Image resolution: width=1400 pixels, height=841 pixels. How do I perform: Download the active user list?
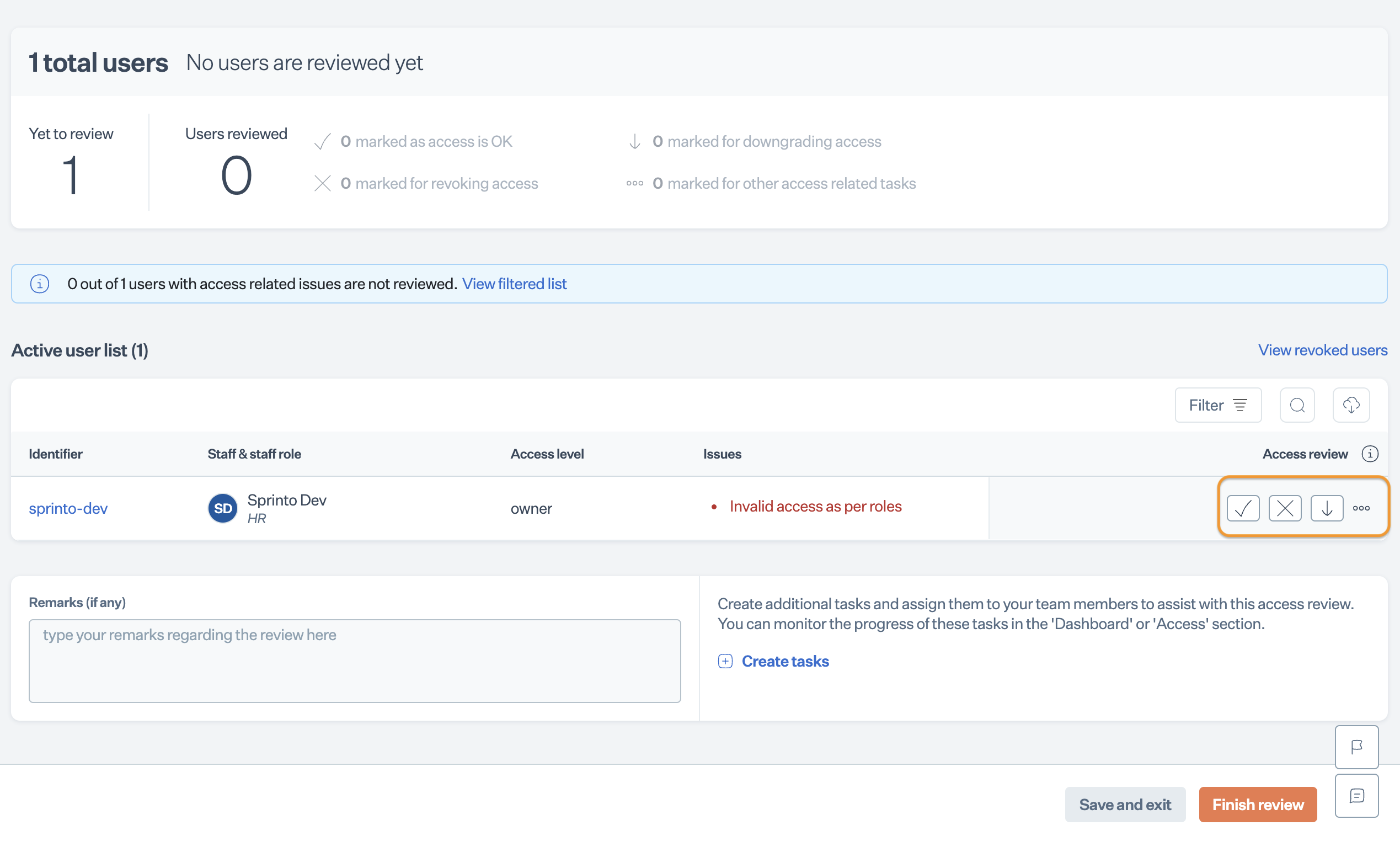pos(1351,405)
